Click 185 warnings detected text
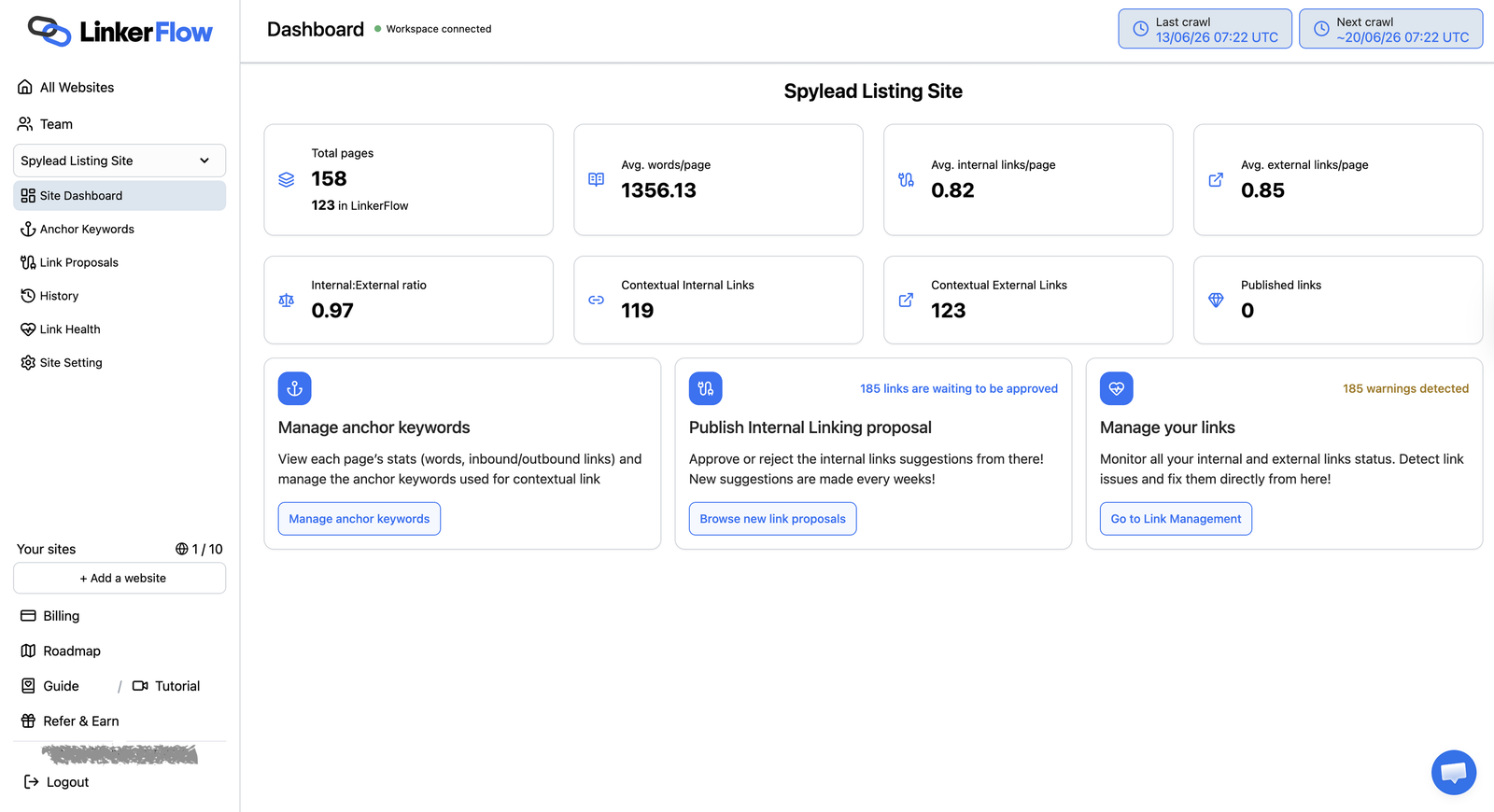The image size is (1494, 812). point(1405,388)
